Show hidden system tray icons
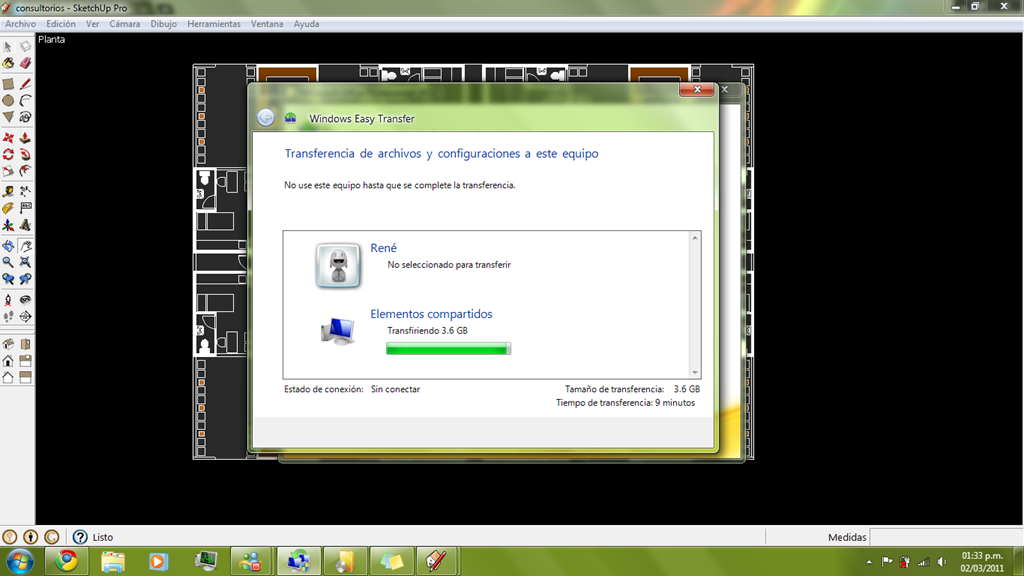This screenshot has height=576, width=1024. 869,562
